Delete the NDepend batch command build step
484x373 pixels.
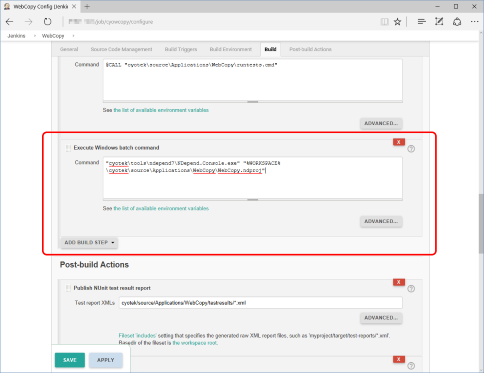coord(399,142)
